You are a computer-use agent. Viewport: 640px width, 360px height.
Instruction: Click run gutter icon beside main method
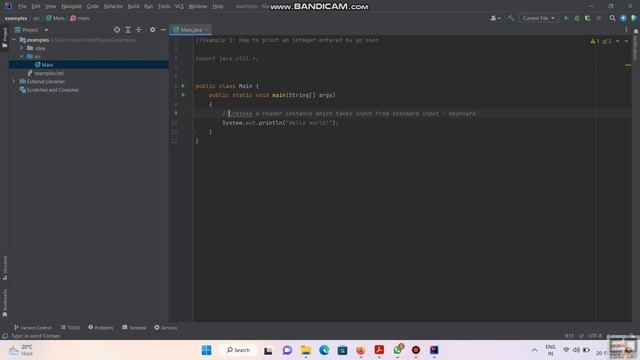coord(183,95)
